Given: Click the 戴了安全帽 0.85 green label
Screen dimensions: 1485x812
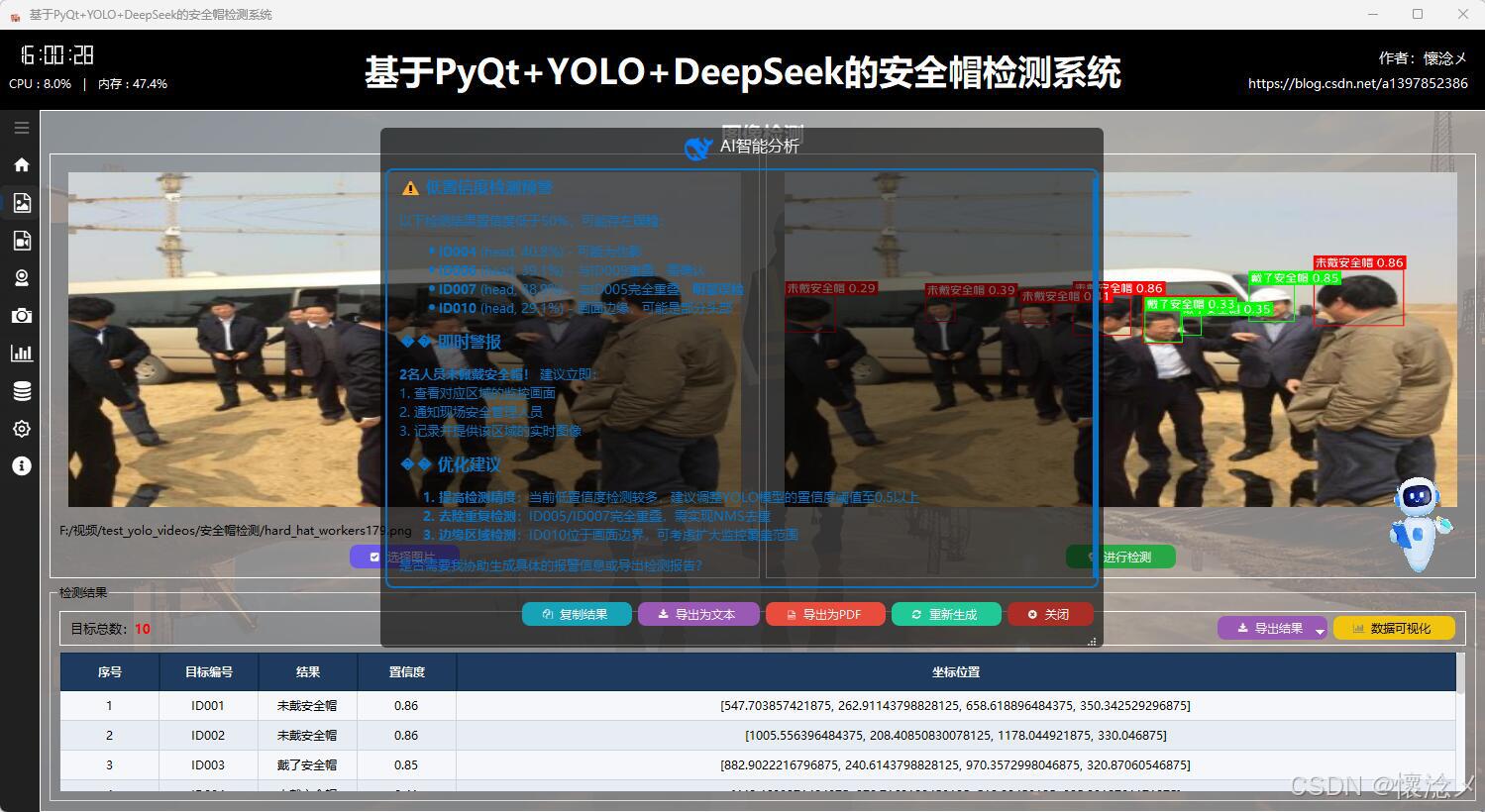Looking at the screenshot, I should click(1295, 278).
